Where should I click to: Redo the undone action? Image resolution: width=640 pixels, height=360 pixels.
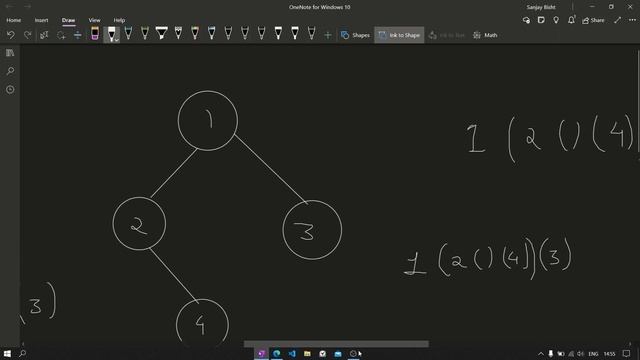[27, 35]
